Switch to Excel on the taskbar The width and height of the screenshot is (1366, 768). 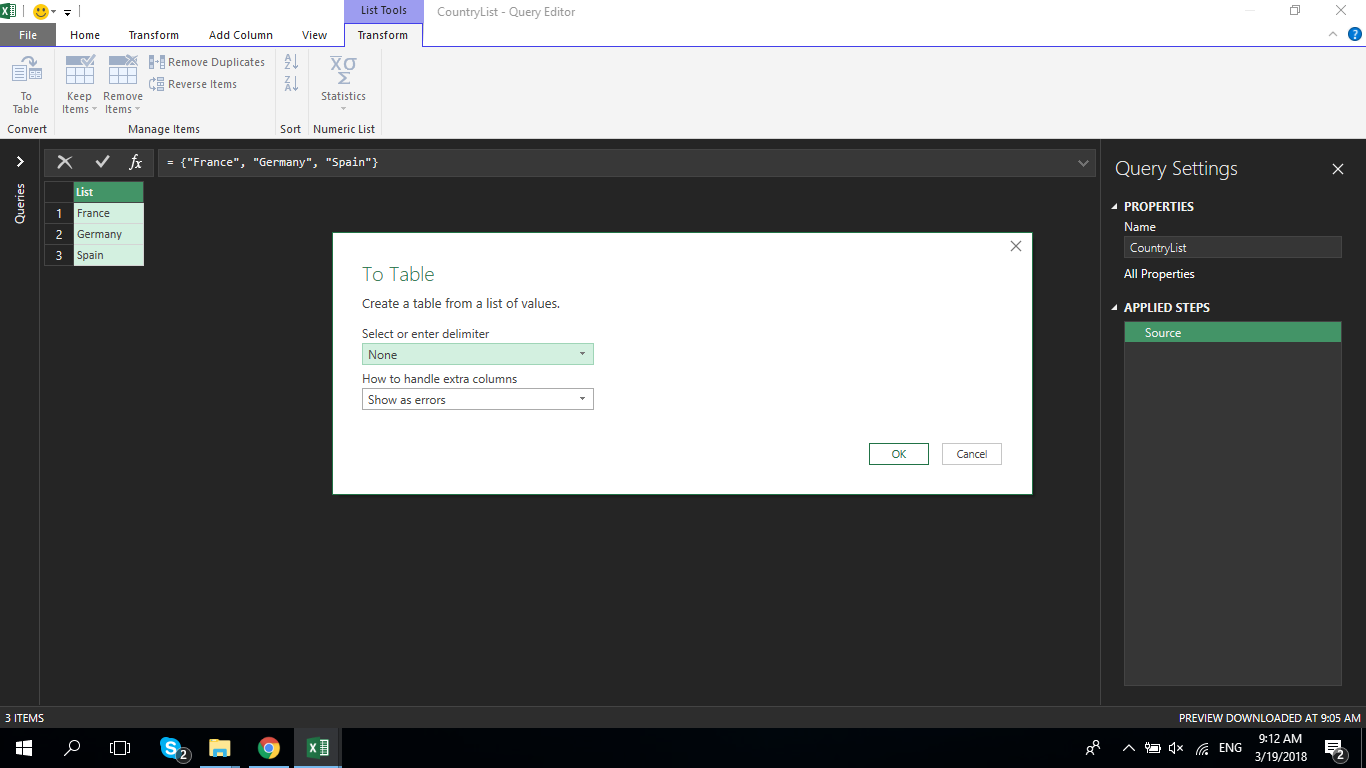[317, 748]
